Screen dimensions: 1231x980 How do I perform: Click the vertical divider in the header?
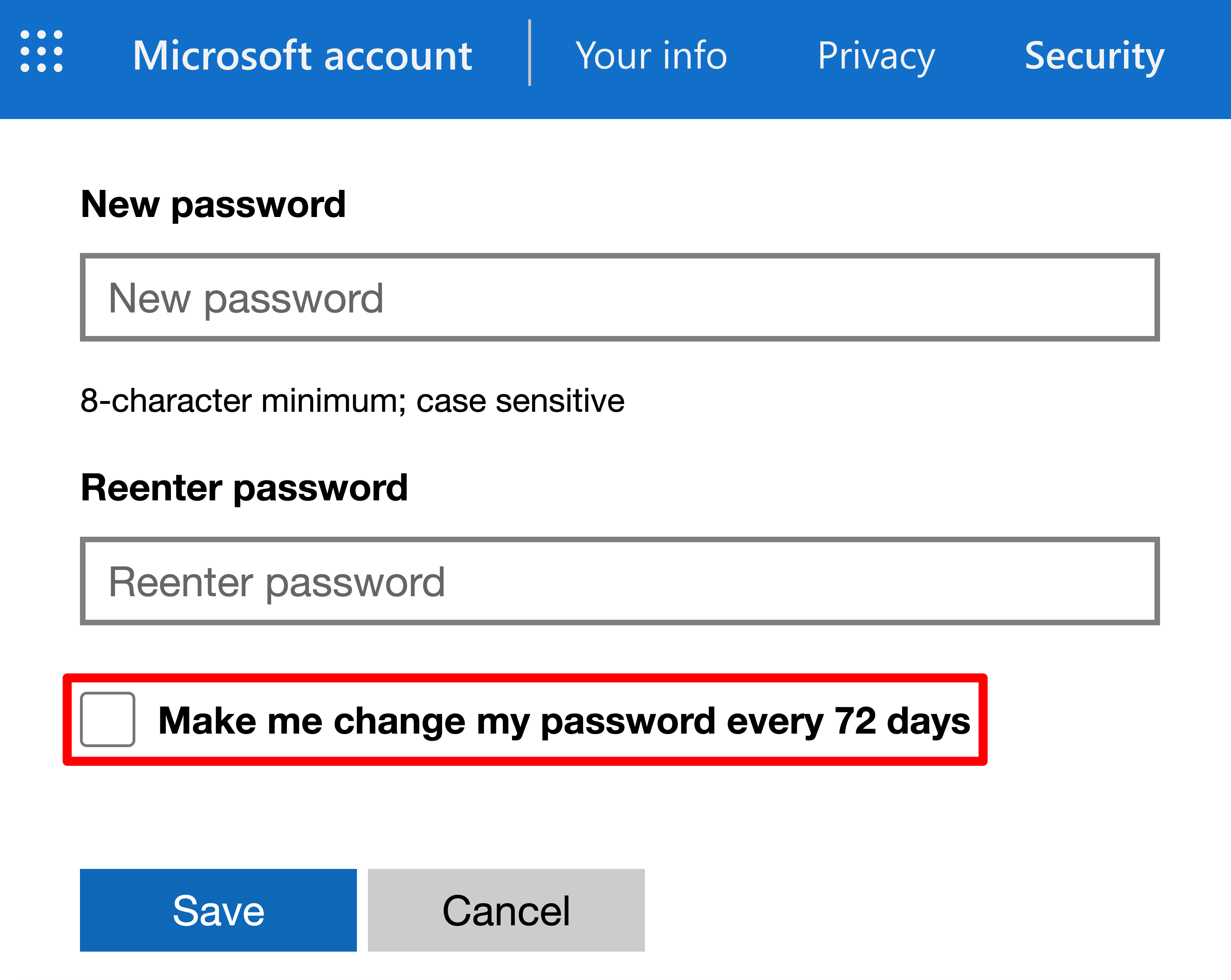[x=530, y=53]
